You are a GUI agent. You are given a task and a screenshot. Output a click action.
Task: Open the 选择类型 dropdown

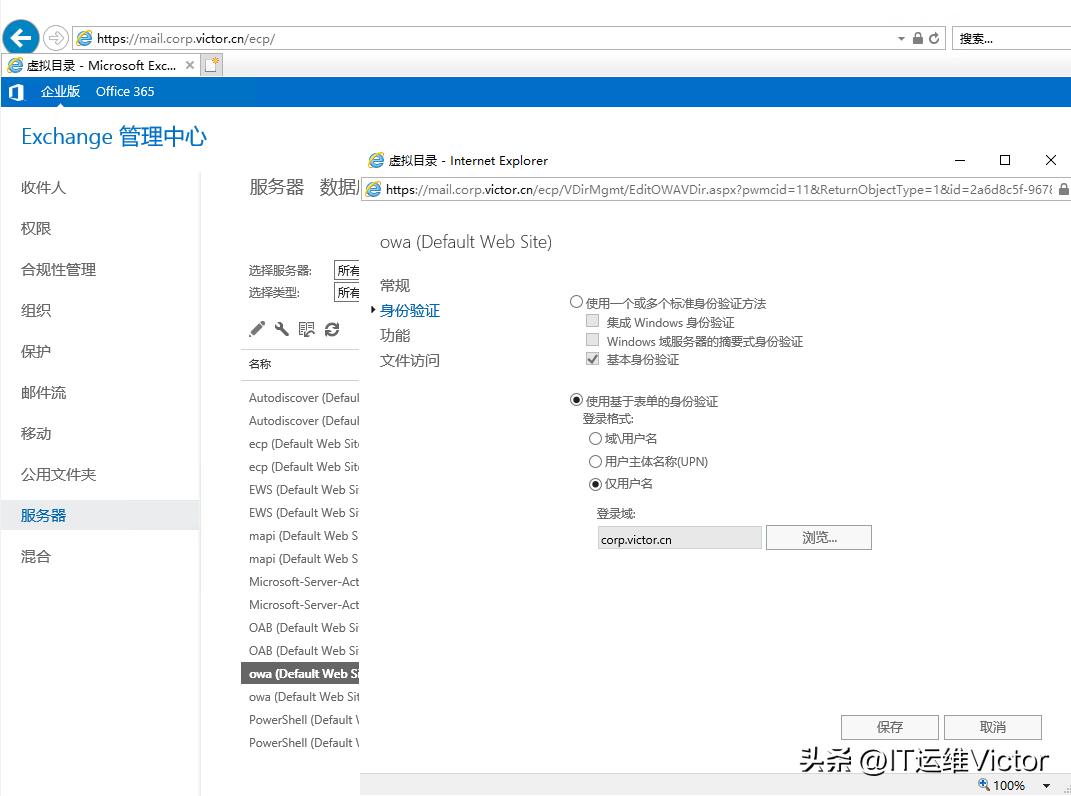tap(347, 292)
